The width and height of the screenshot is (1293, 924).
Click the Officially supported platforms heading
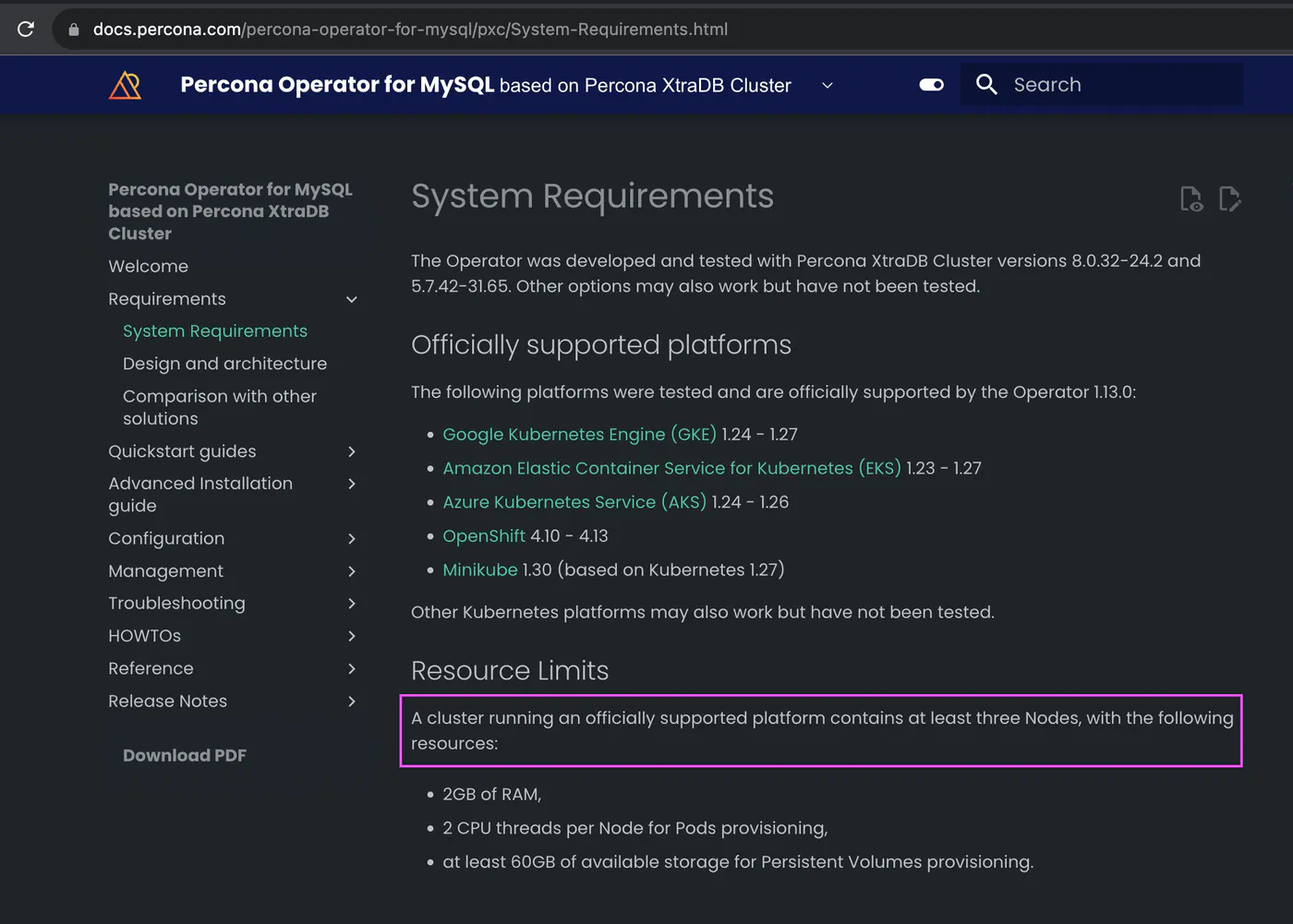(601, 345)
